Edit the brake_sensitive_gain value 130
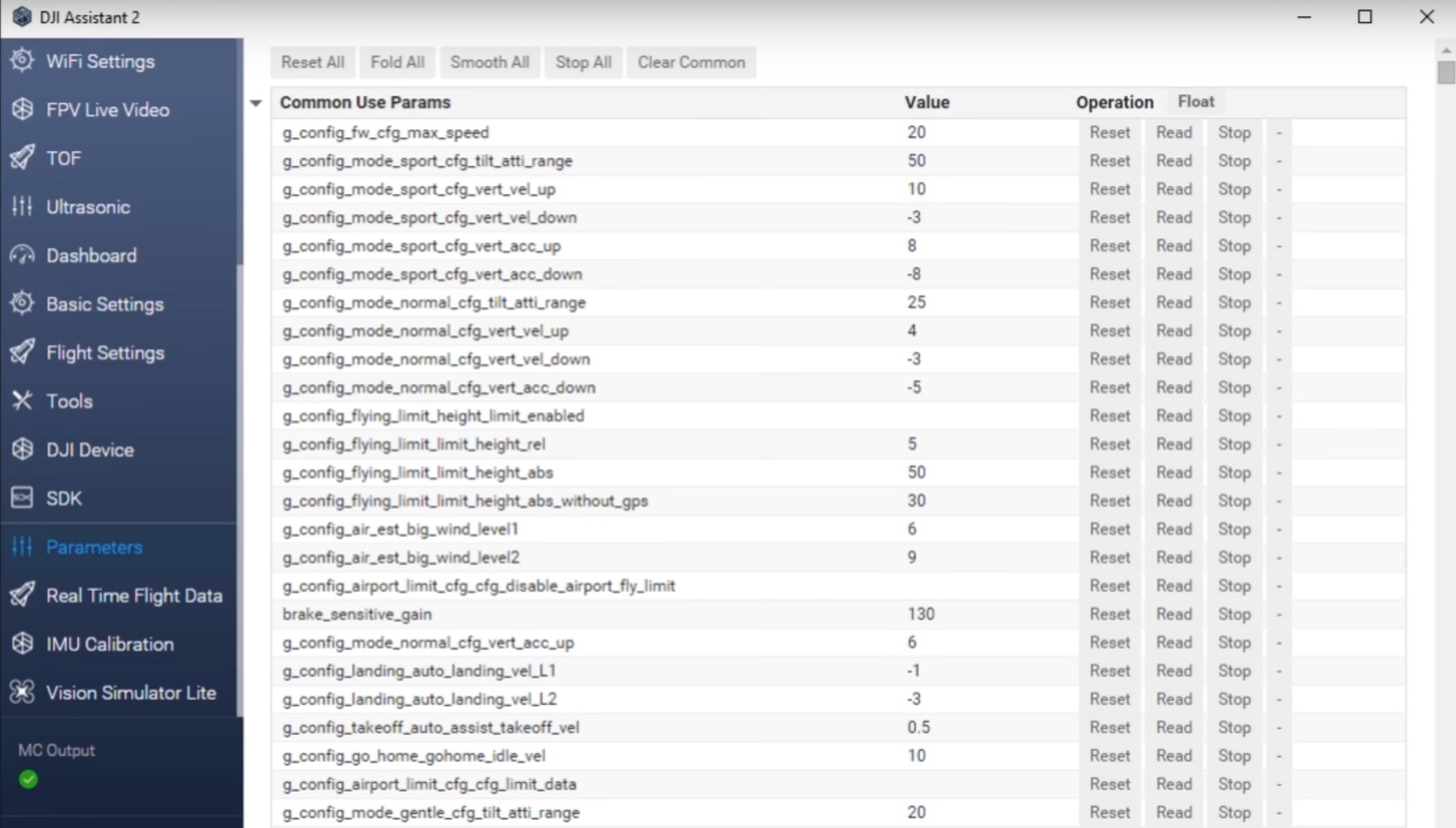Screen dimensions: 1456x828 (x=921, y=614)
